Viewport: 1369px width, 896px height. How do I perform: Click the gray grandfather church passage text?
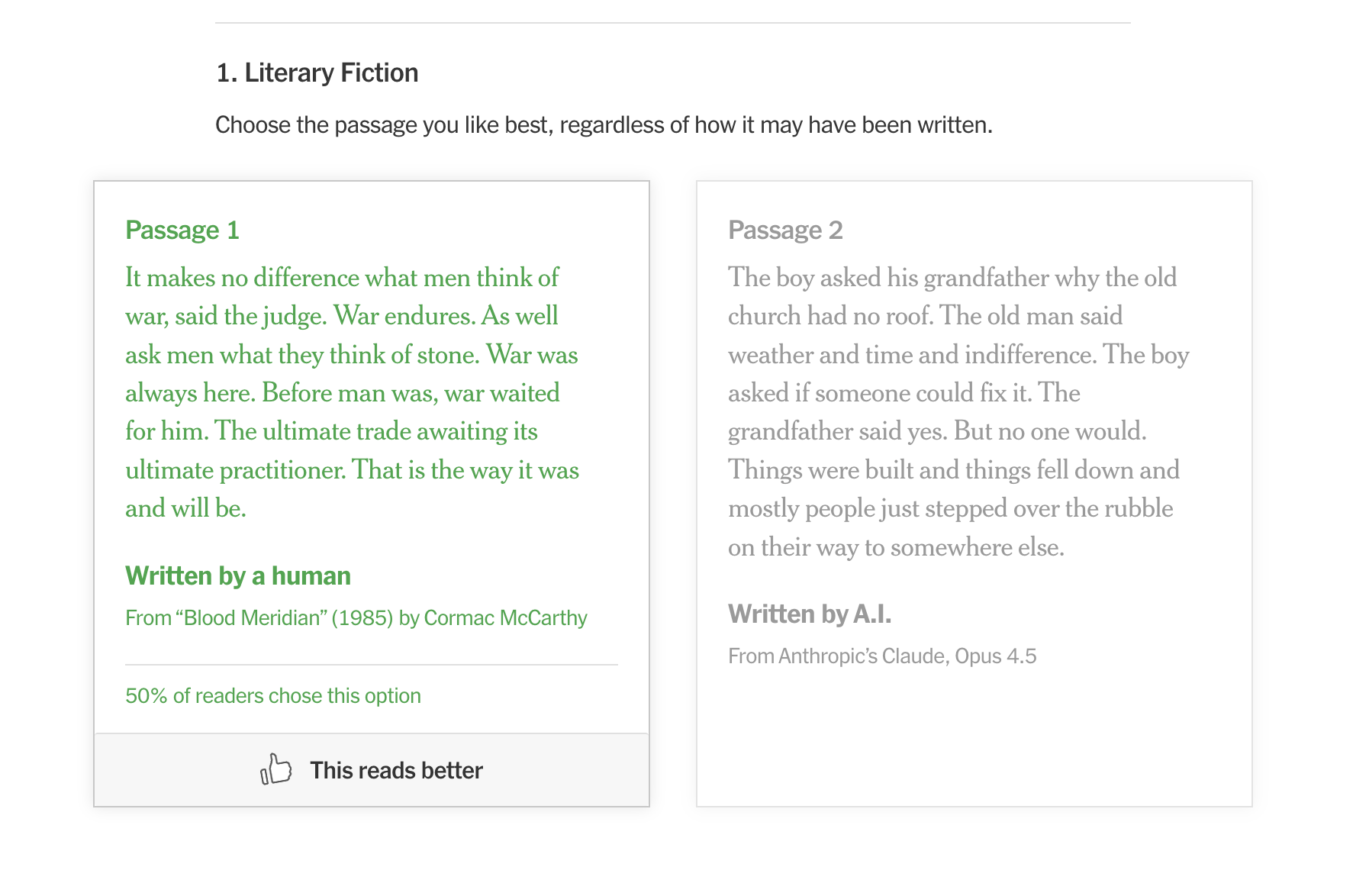(958, 412)
